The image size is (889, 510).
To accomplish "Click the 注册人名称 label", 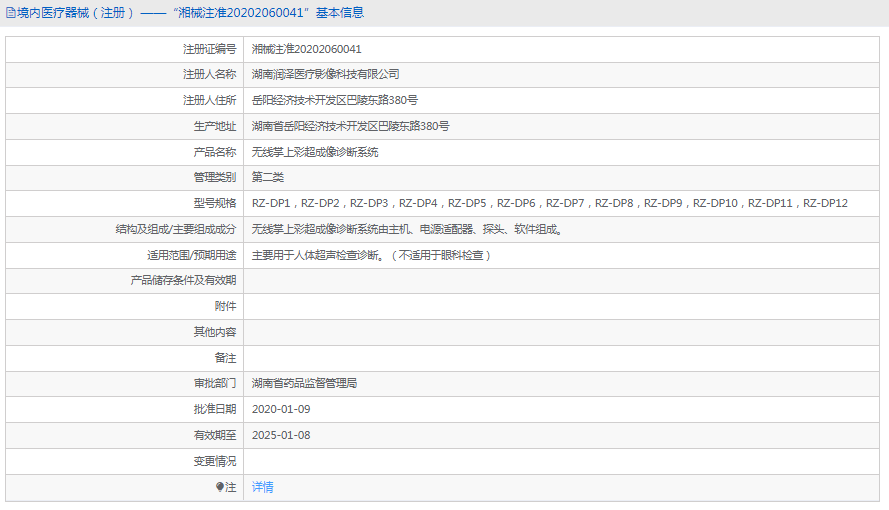I will point(209,74).
